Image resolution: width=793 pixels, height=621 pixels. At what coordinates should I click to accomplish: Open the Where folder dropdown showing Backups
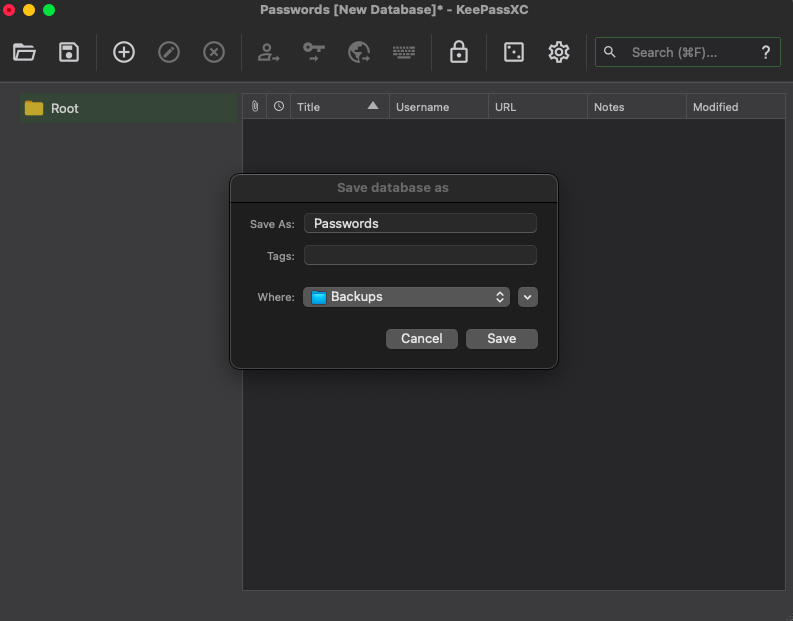pyautogui.click(x=406, y=297)
